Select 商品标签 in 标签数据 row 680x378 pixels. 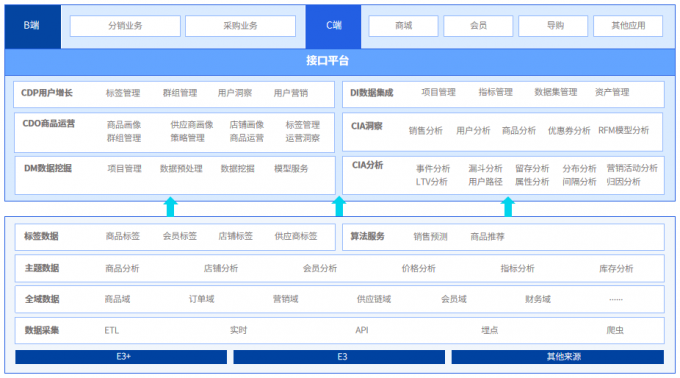123,236
